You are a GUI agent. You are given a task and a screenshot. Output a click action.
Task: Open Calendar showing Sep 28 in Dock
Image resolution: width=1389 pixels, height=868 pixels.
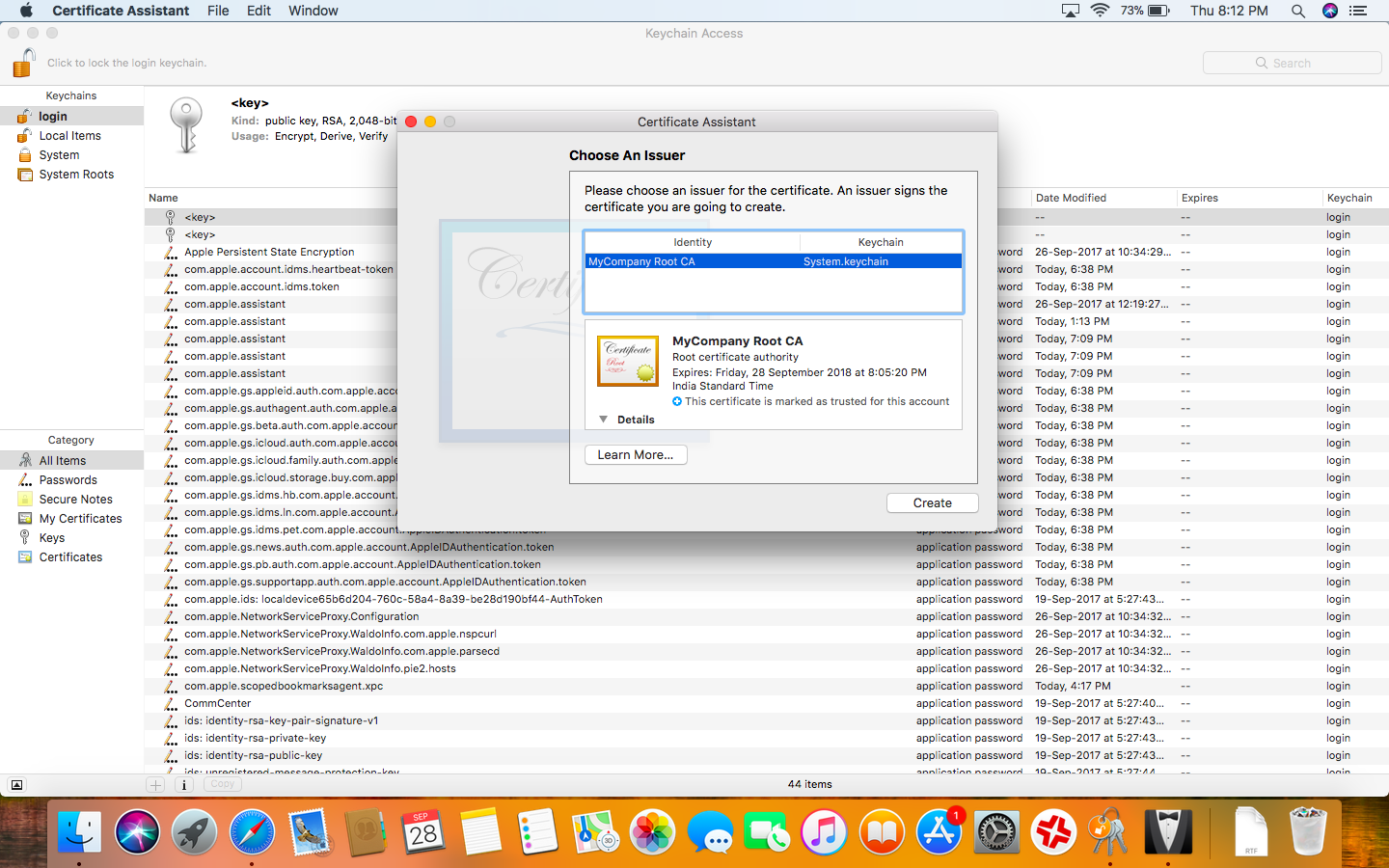tap(423, 831)
